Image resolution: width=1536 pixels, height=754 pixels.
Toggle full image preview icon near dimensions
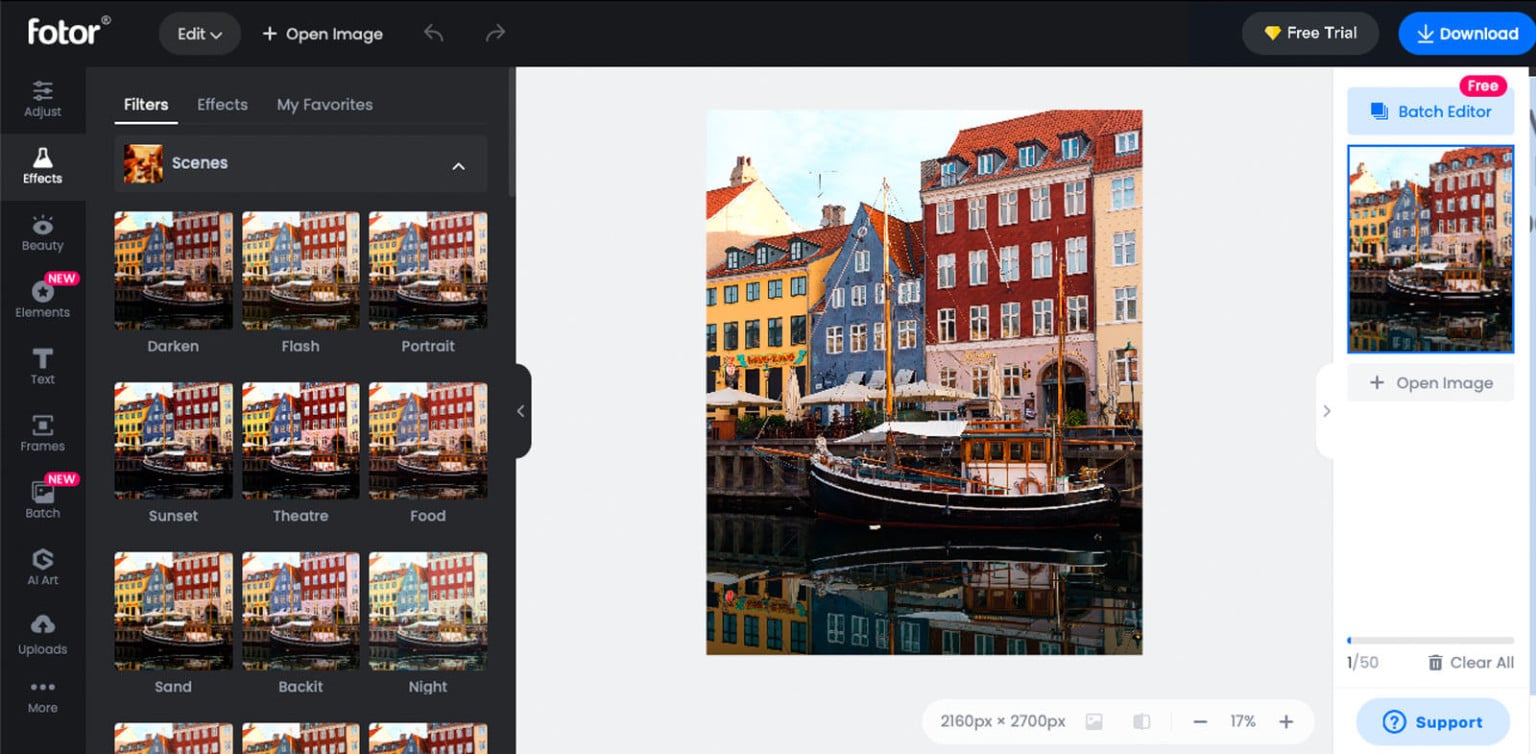pos(1093,721)
